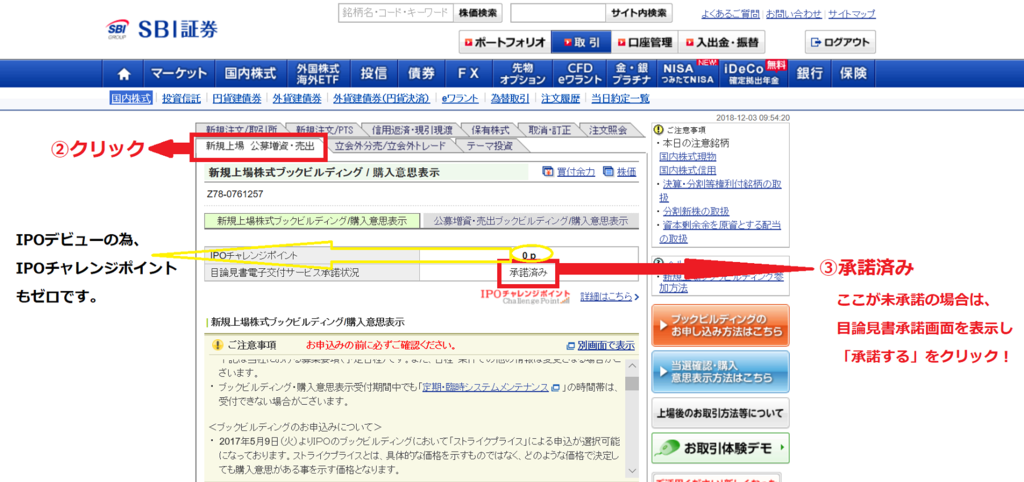Select 円貨建債券 in the sub navigation
Screen dimensions: 1024x482
pyautogui.click(x=237, y=99)
